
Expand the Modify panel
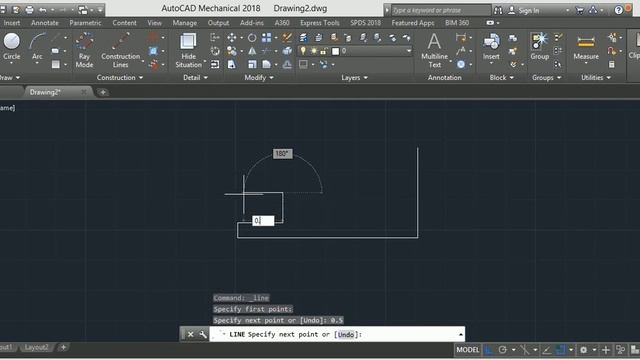(x=259, y=78)
